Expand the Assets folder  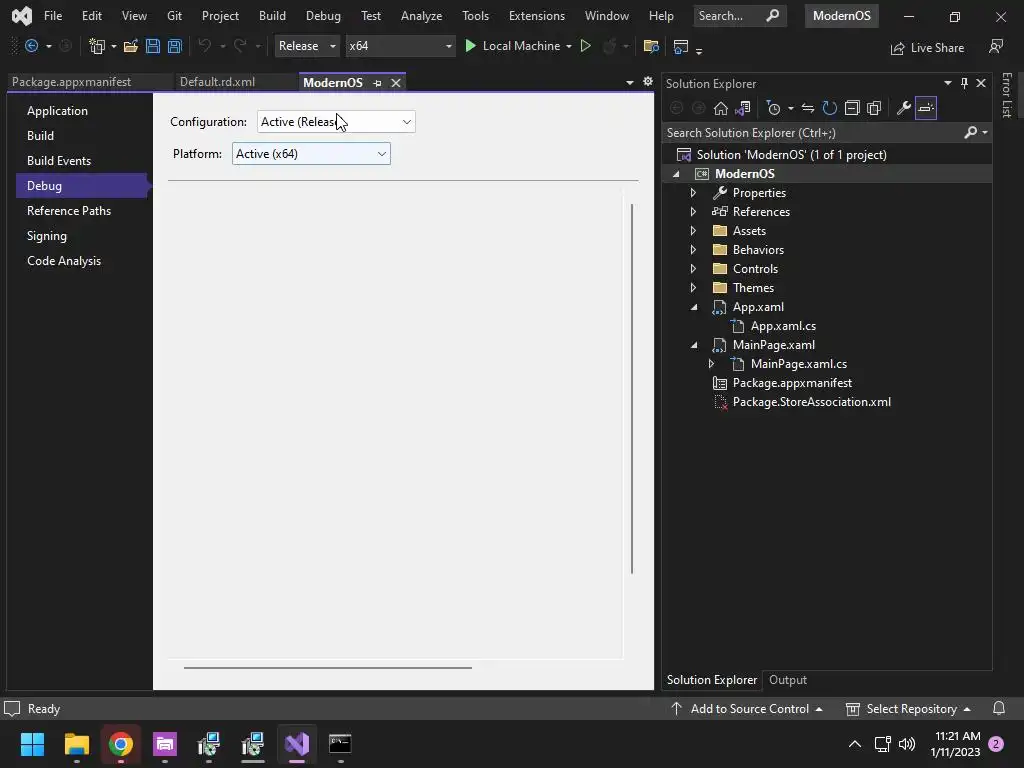tap(693, 231)
